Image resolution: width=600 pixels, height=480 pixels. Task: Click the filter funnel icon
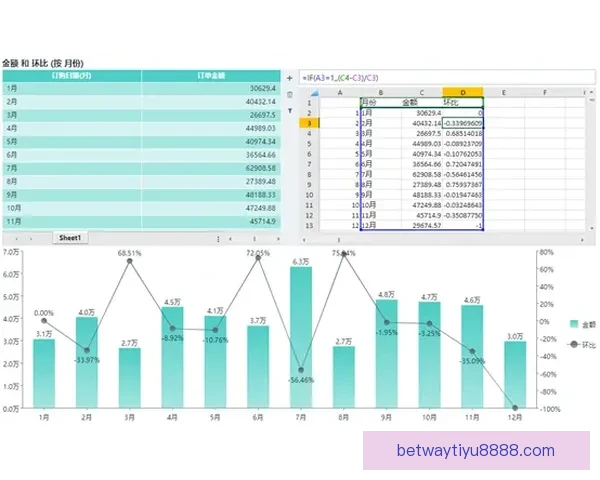pos(290,111)
